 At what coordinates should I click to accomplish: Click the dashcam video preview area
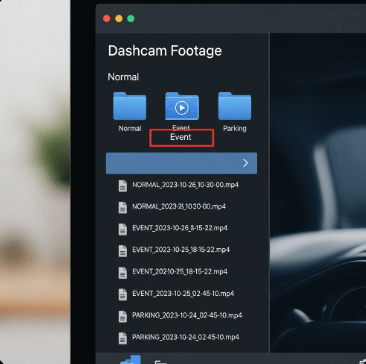click(318, 193)
